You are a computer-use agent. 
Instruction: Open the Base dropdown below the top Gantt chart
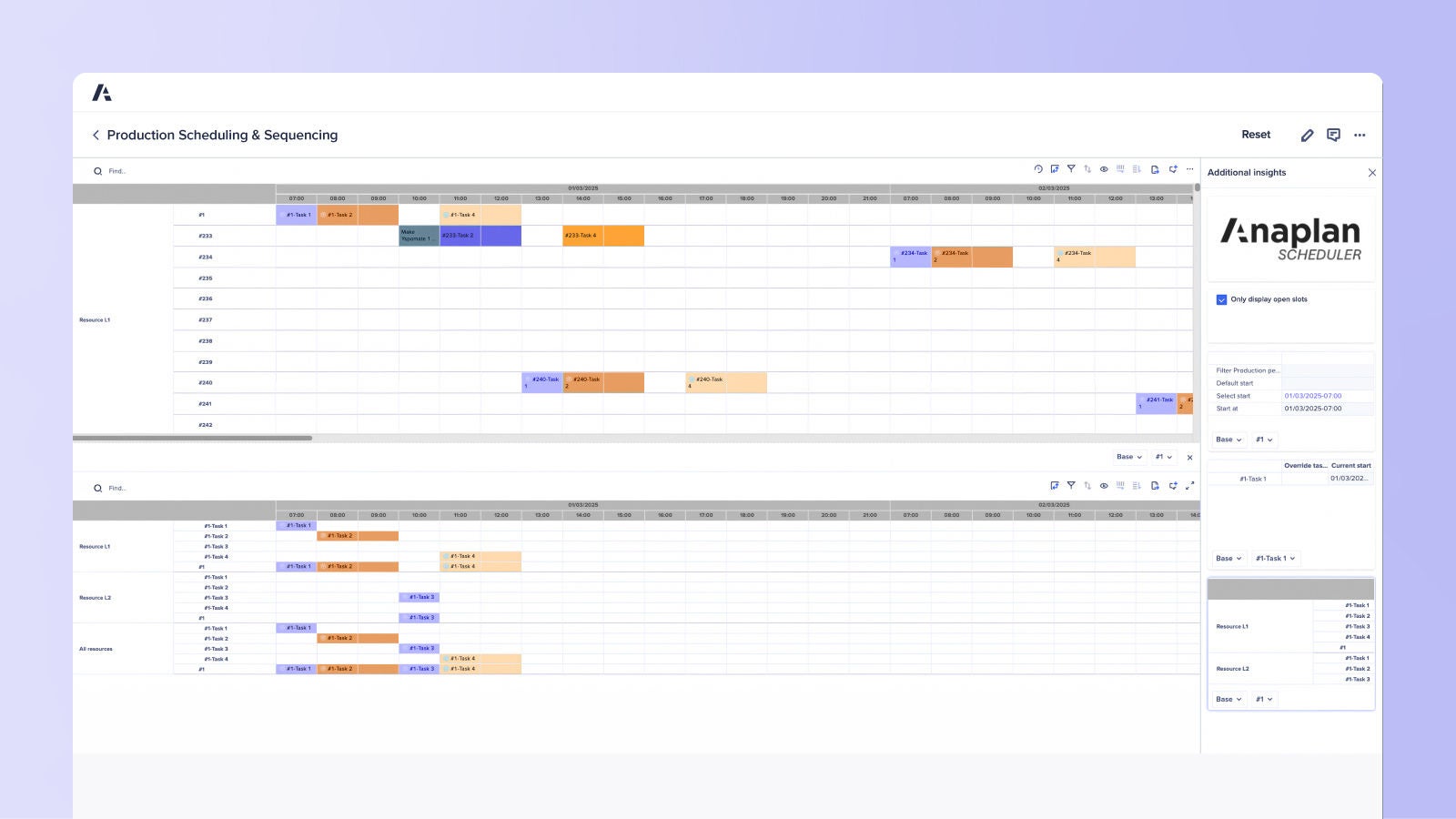click(x=1127, y=457)
